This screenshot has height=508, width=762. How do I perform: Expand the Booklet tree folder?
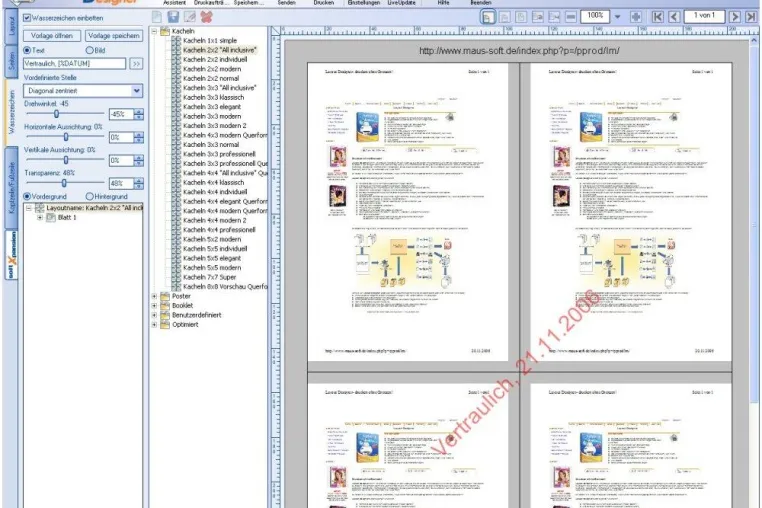tap(154, 305)
